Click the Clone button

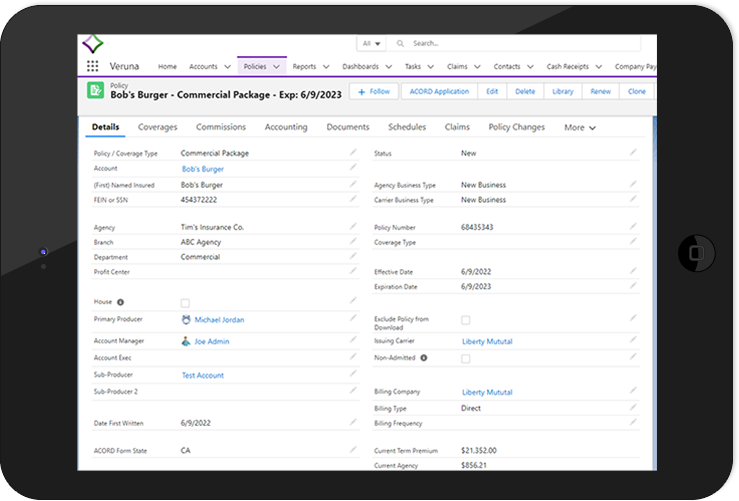637,91
